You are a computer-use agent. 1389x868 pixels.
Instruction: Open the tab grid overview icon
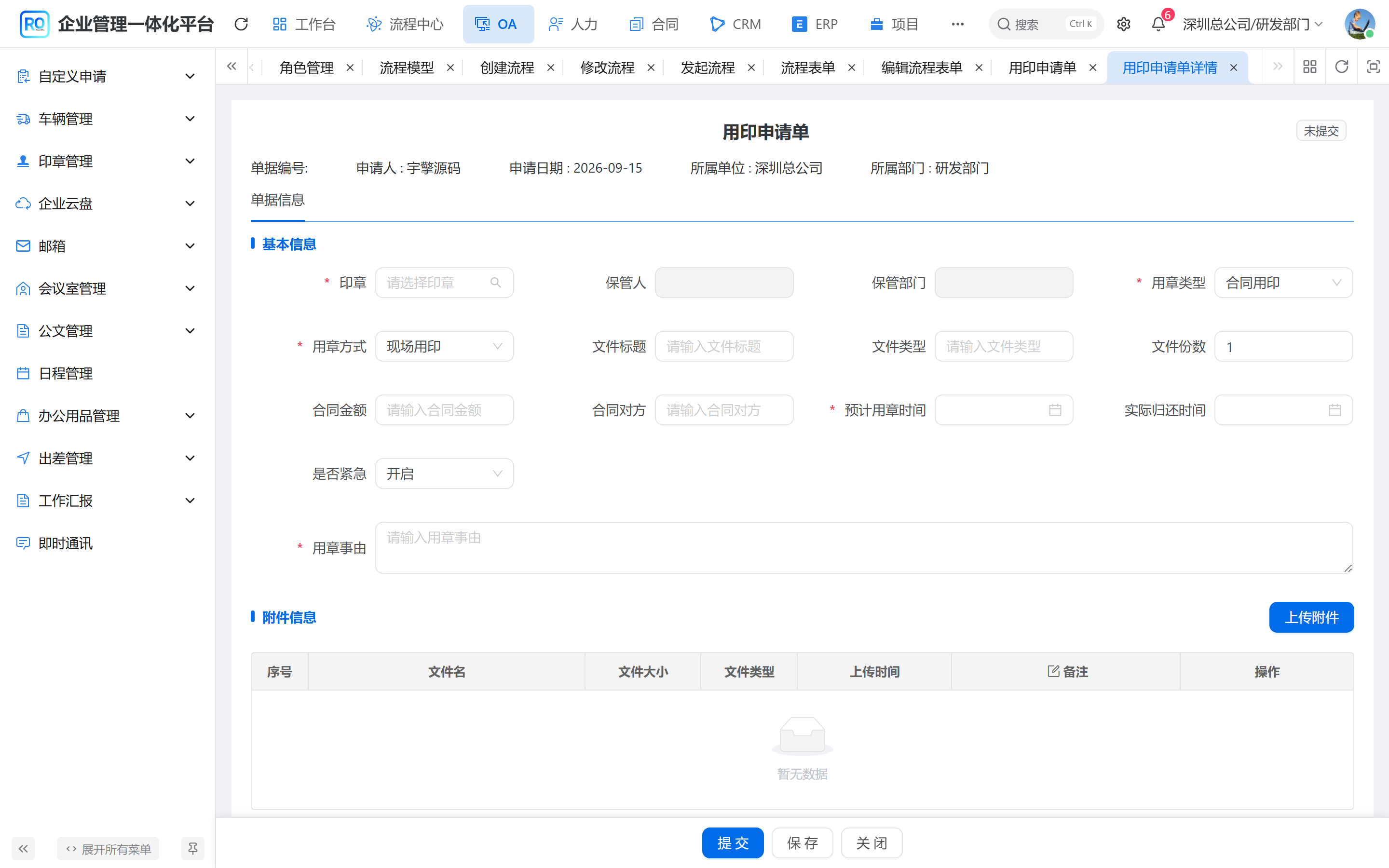pos(1309,67)
